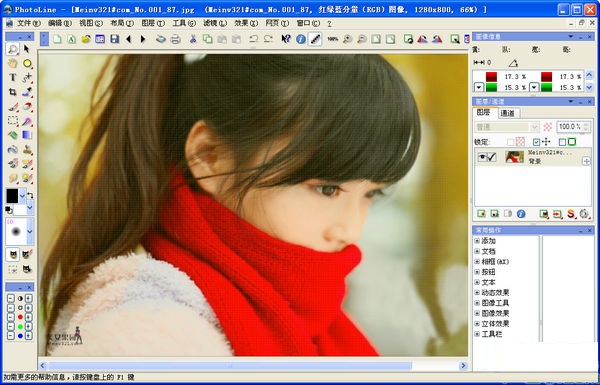Click the Copy icon in toolbar
Screen dimensions: 600x385
pos(207,39)
